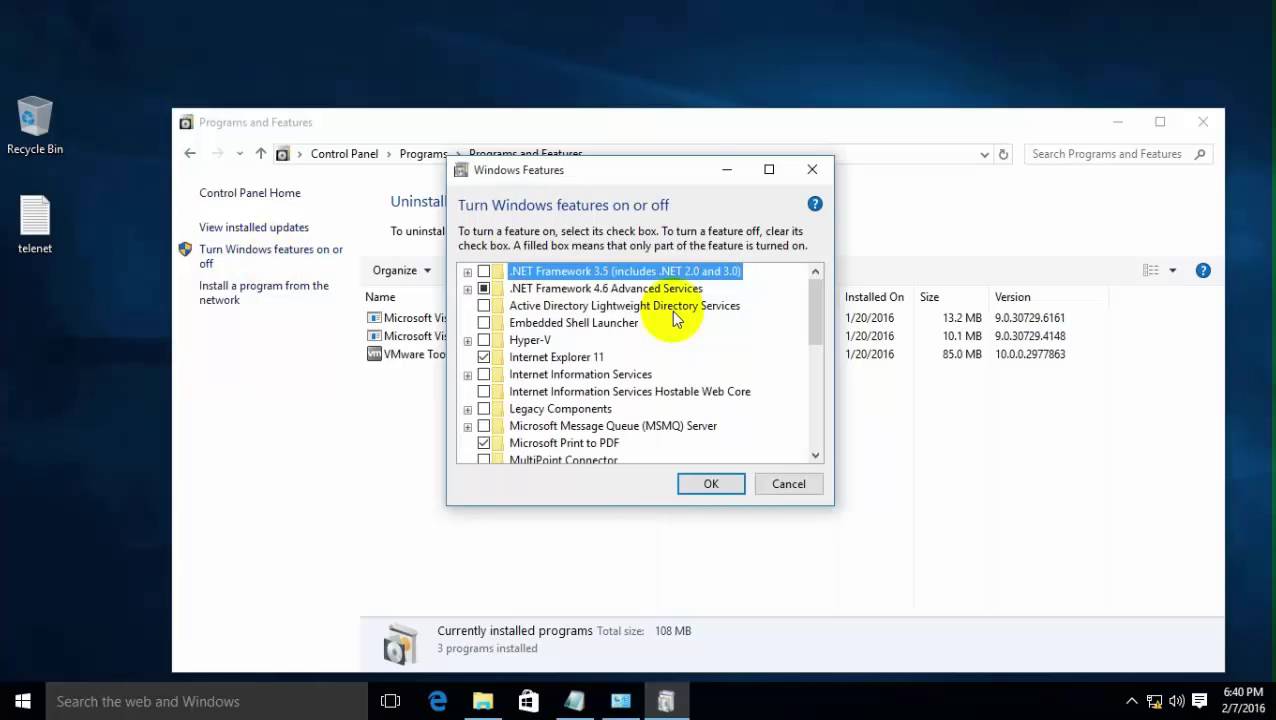
Task: Open the notepad-like app on the taskbar
Action: [574, 701]
